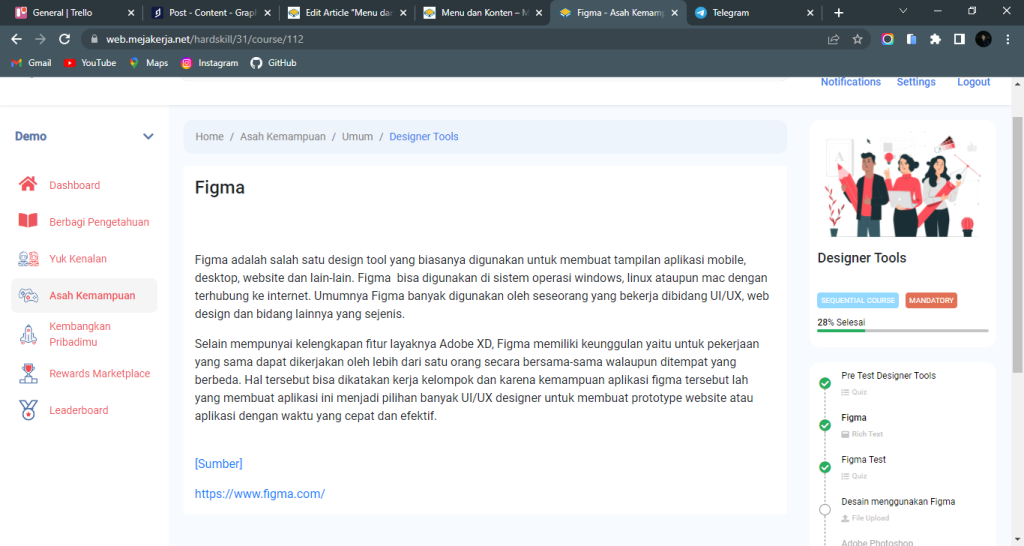The image size is (1024, 546).
Task: Close the General | Trello tab
Action: [x=131, y=12]
